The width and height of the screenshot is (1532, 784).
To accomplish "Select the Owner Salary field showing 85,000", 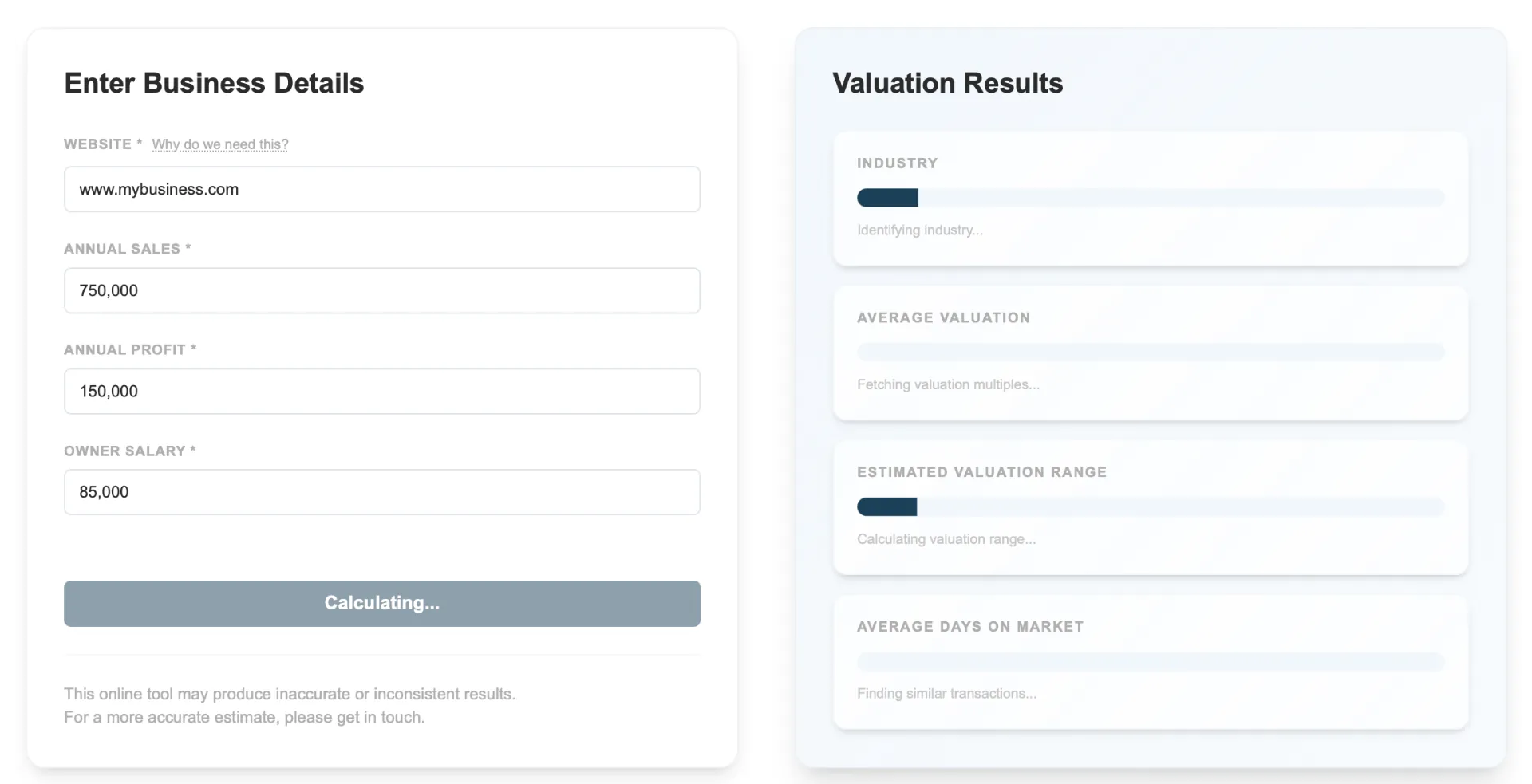I will [x=381, y=492].
